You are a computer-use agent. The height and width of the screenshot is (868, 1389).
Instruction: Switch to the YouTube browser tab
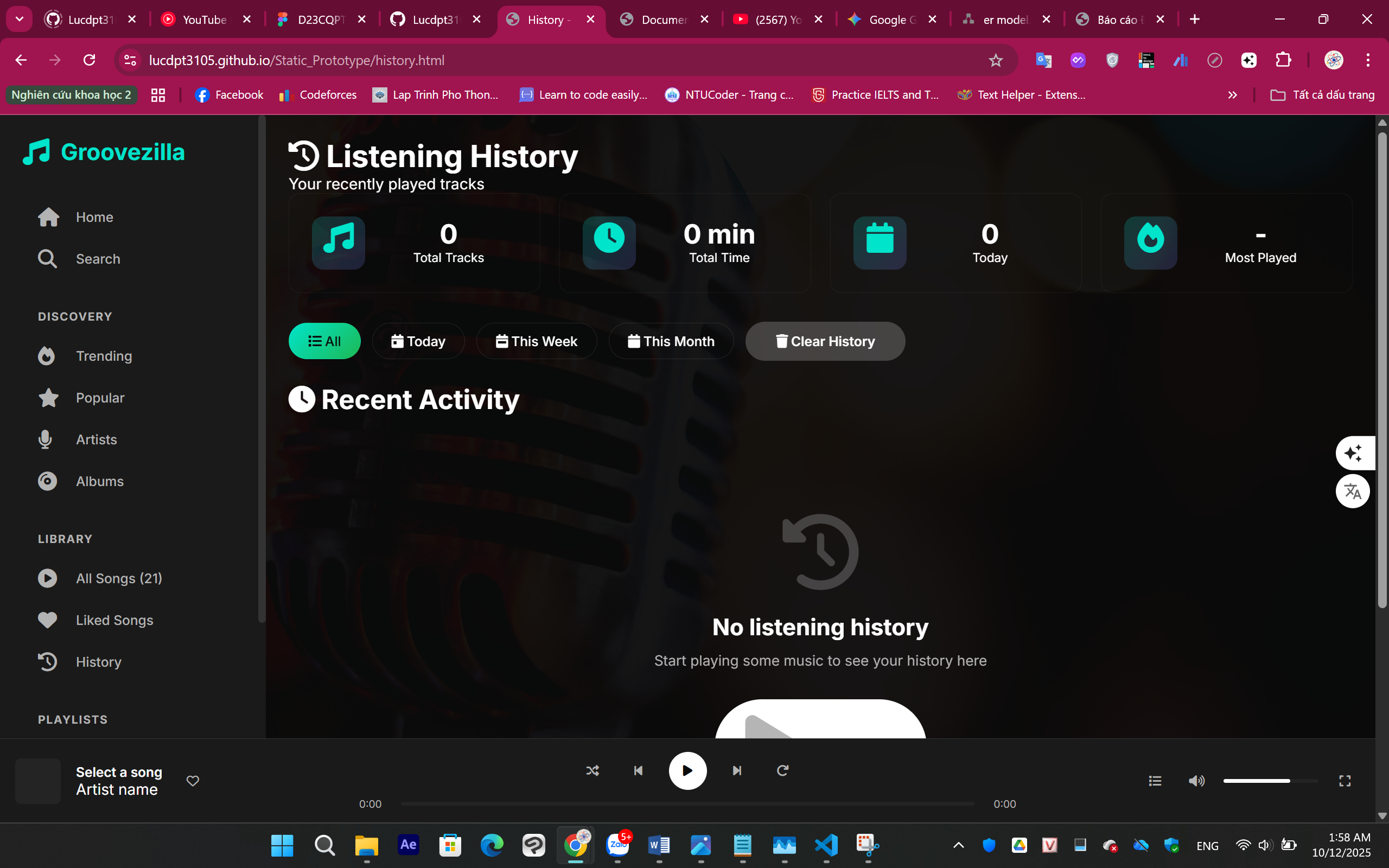[205, 20]
